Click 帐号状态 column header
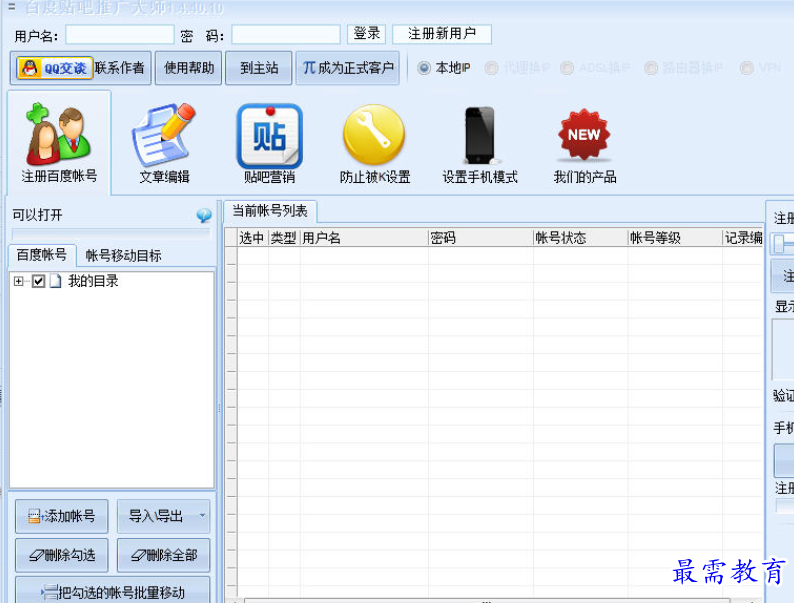Viewport: 794px width, 603px height. pos(580,237)
